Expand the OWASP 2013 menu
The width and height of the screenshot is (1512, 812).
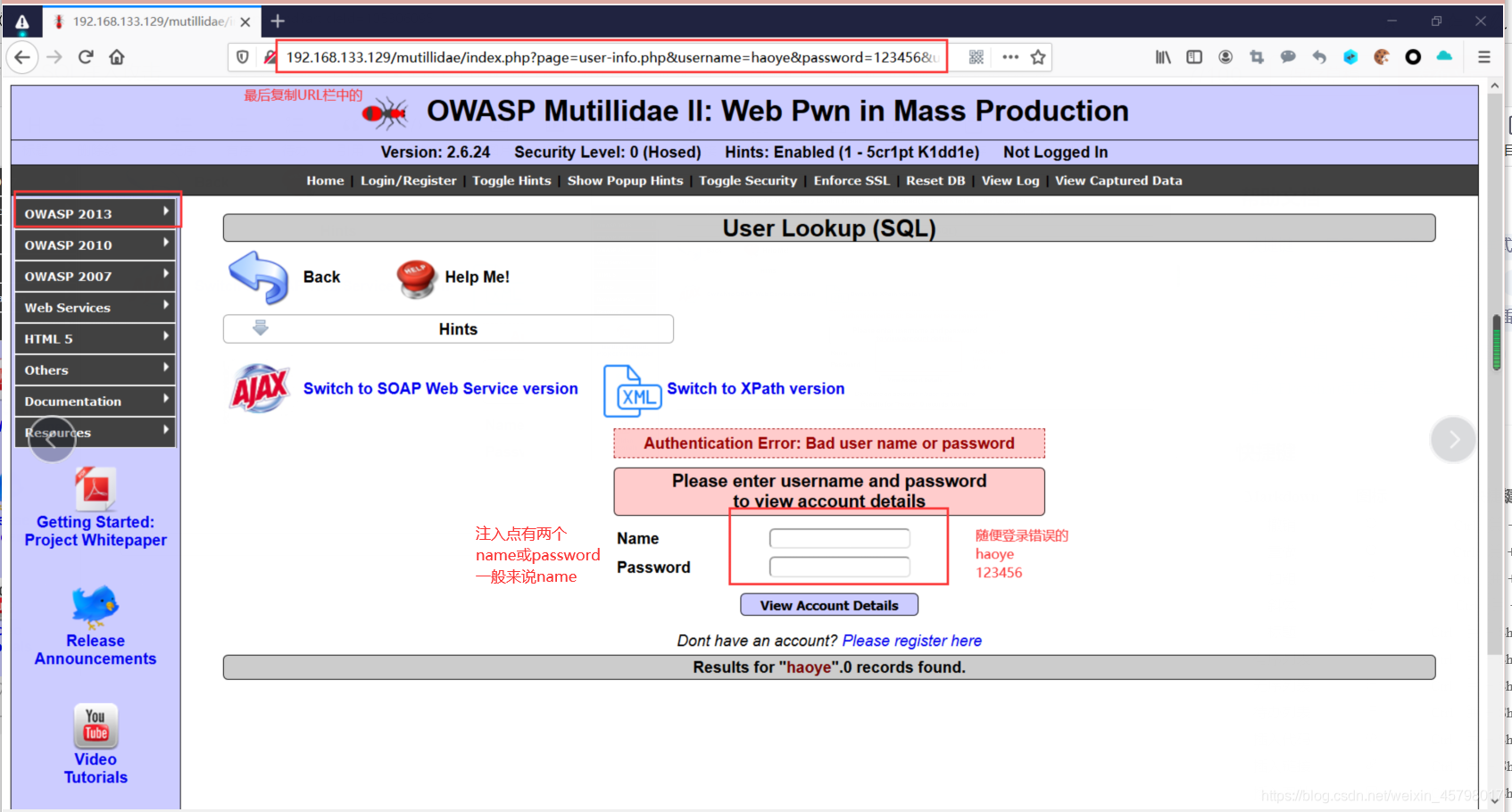coord(95,213)
